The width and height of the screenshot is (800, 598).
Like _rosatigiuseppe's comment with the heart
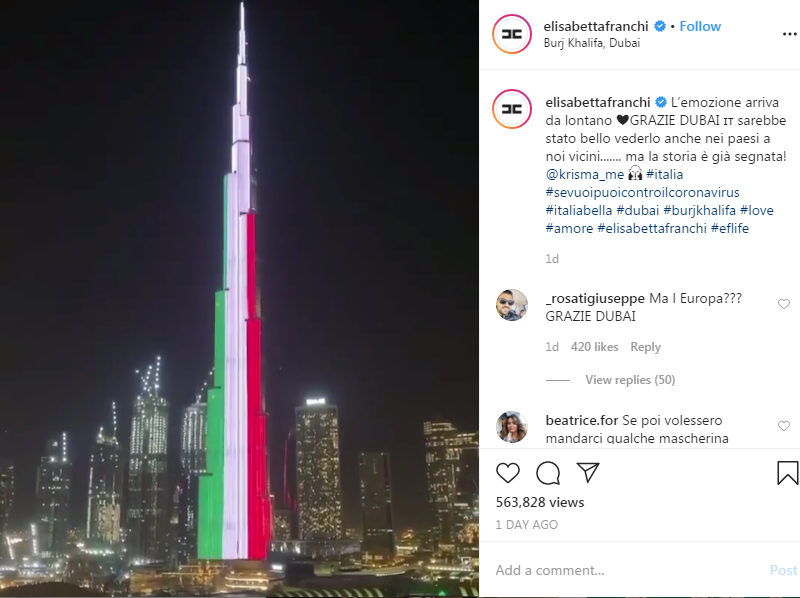coord(784,304)
